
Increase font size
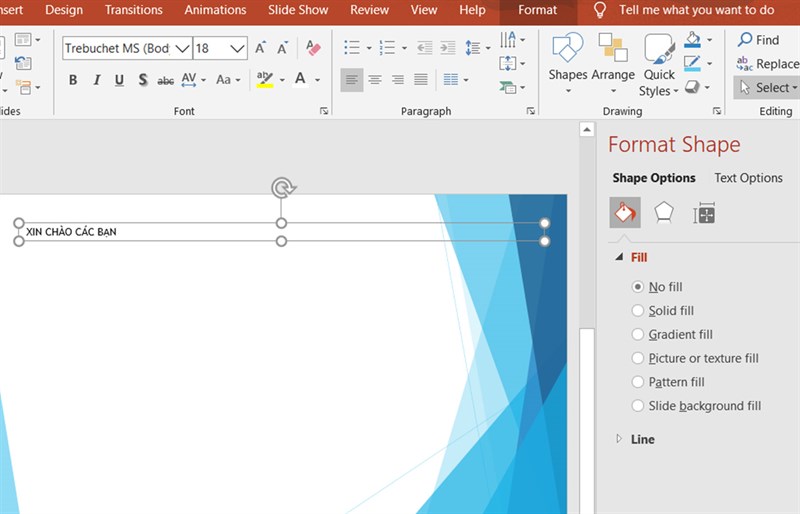tap(261, 48)
